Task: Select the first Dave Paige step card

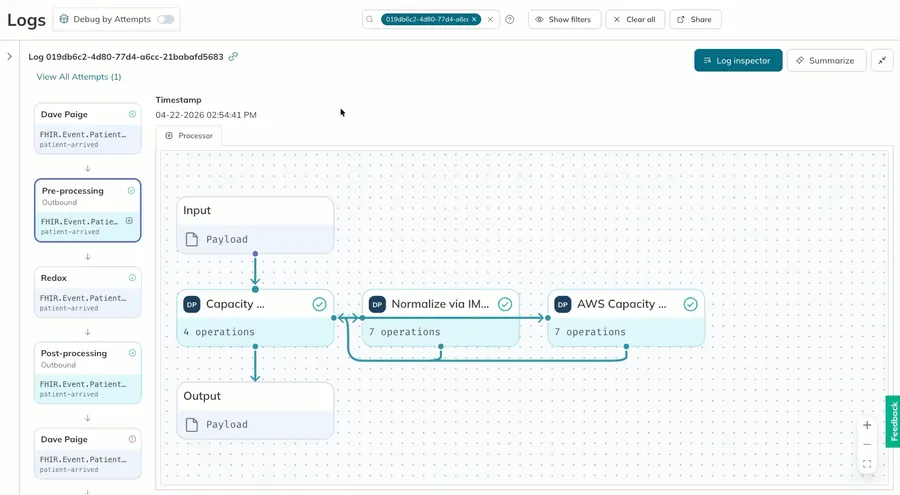Action: [x=88, y=128]
